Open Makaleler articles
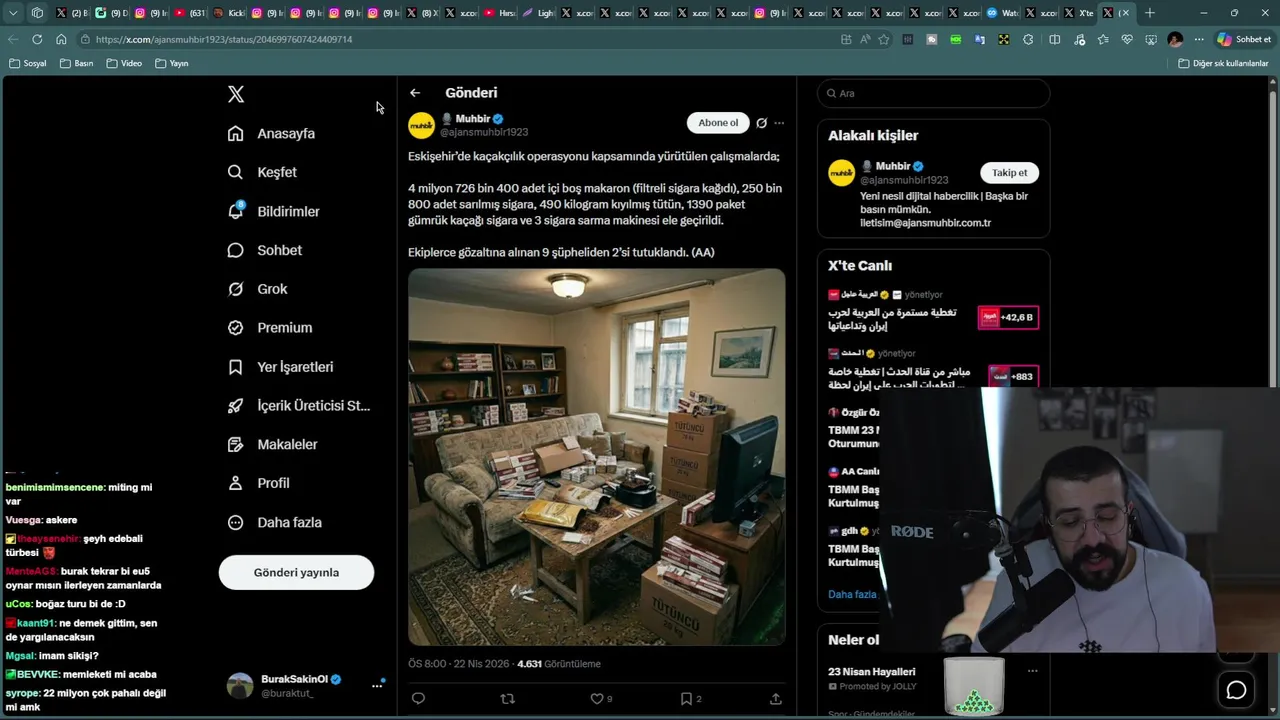The image size is (1280, 720). tap(272, 444)
